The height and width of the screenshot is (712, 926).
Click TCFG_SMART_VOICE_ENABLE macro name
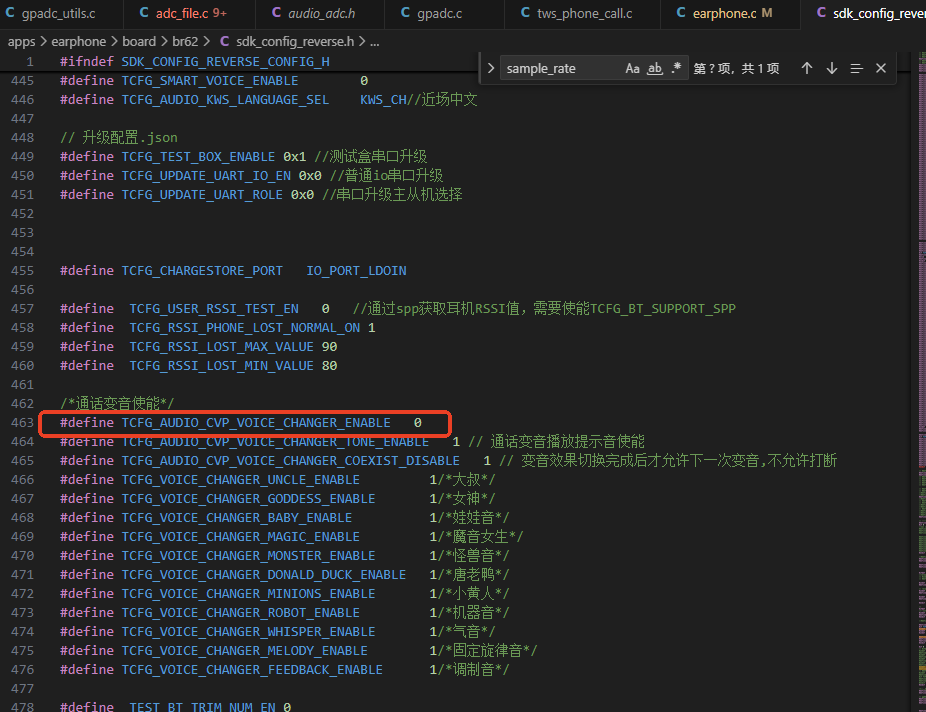coord(210,80)
